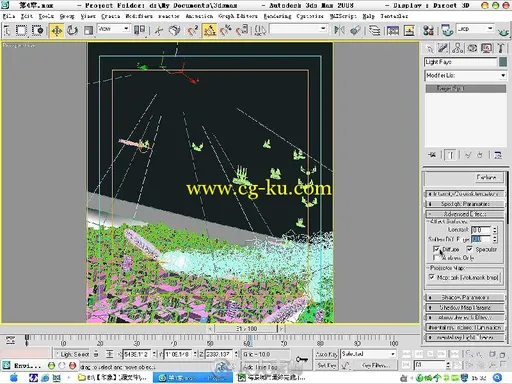Open the Graph Editors menu

(x=238, y=16)
